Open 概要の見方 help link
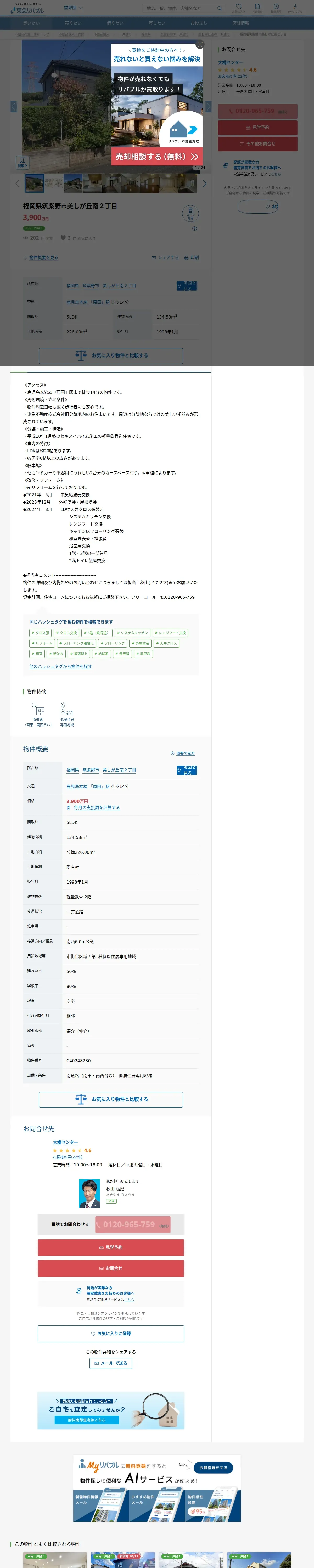The image size is (314, 1568). [x=183, y=754]
